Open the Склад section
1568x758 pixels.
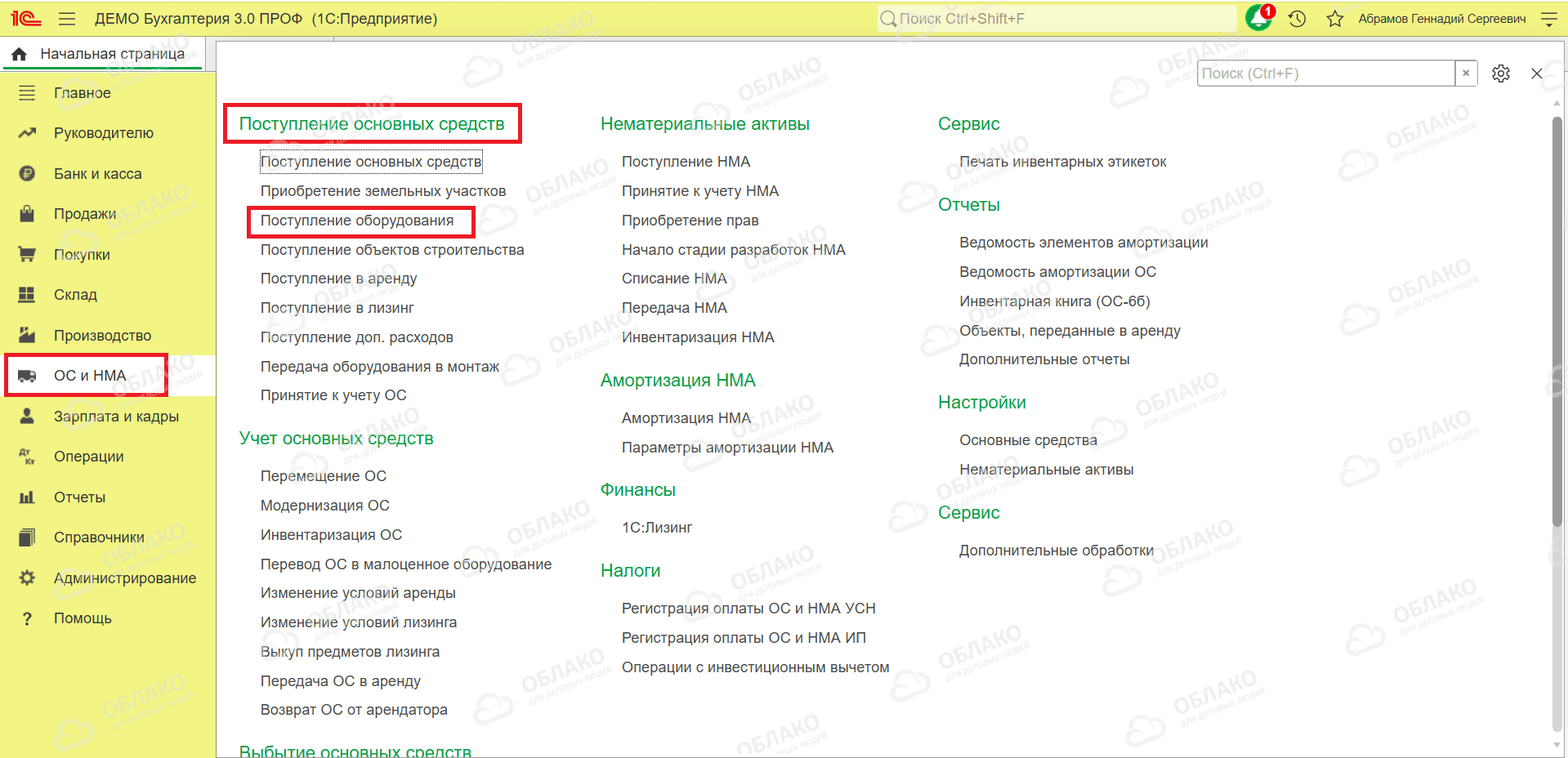(x=75, y=295)
